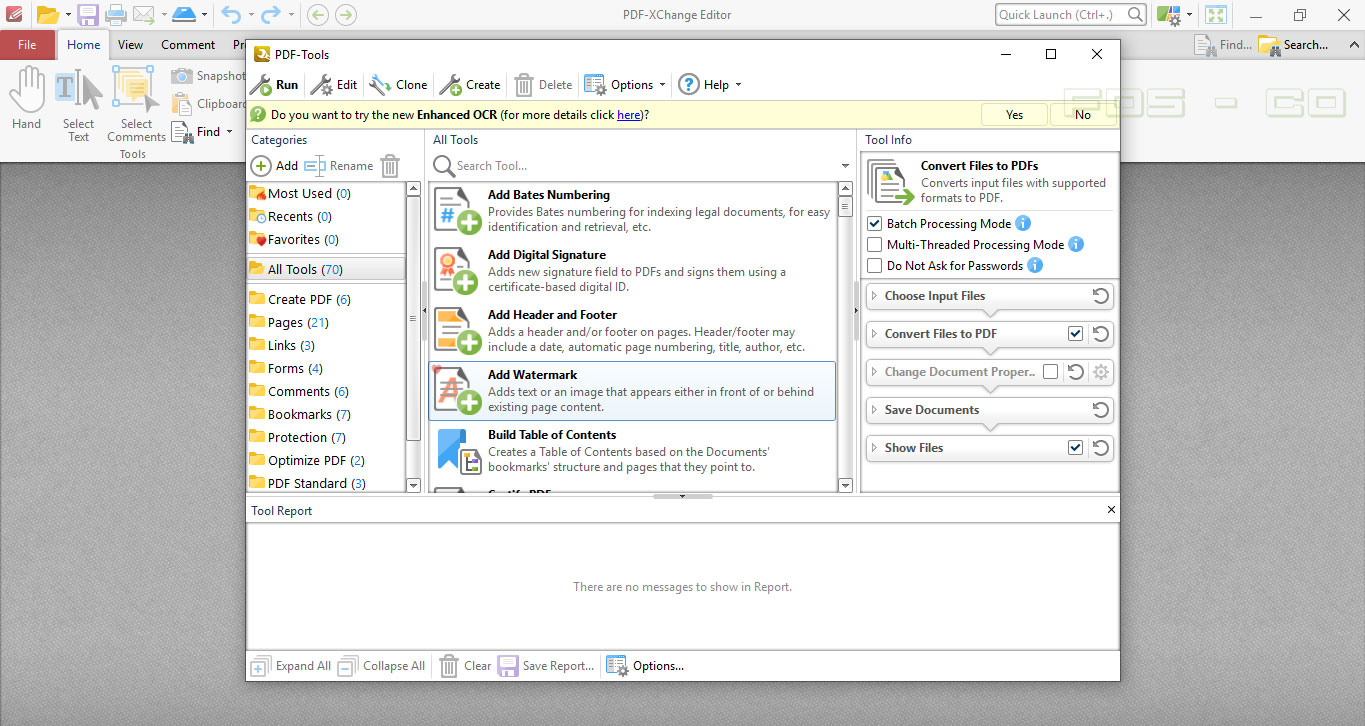Expand the Convert Files to PDF step
The width and height of the screenshot is (1365, 726).
click(x=874, y=334)
